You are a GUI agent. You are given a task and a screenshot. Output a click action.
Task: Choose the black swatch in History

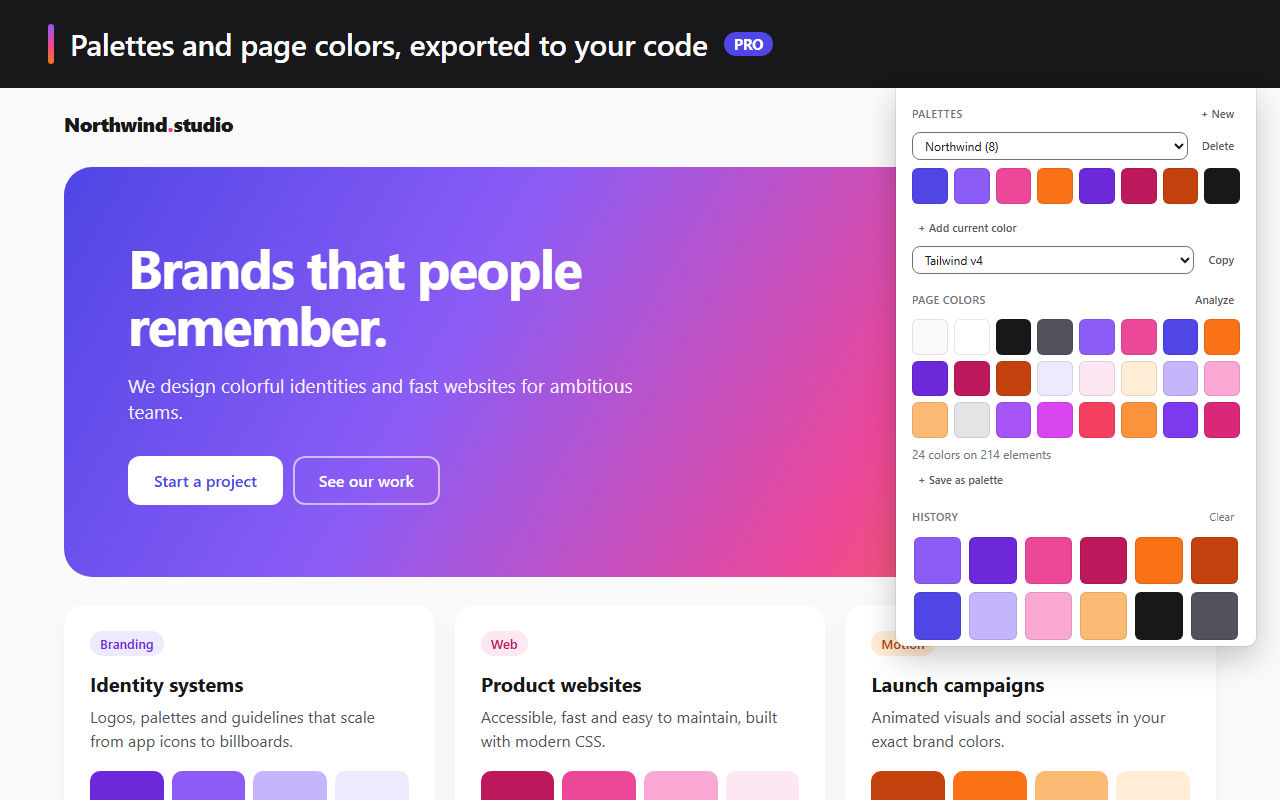pos(1159,616)
